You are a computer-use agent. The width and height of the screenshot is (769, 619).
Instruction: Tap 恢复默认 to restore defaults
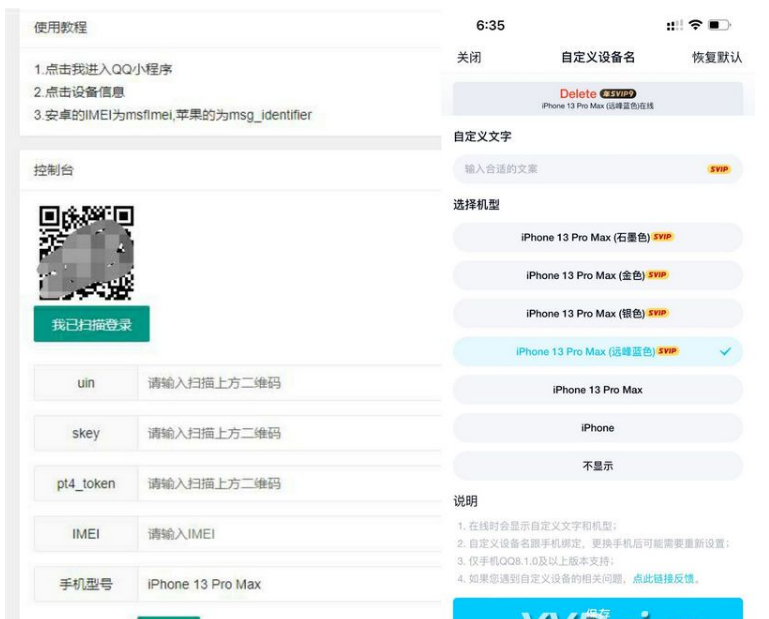(717, 58)
